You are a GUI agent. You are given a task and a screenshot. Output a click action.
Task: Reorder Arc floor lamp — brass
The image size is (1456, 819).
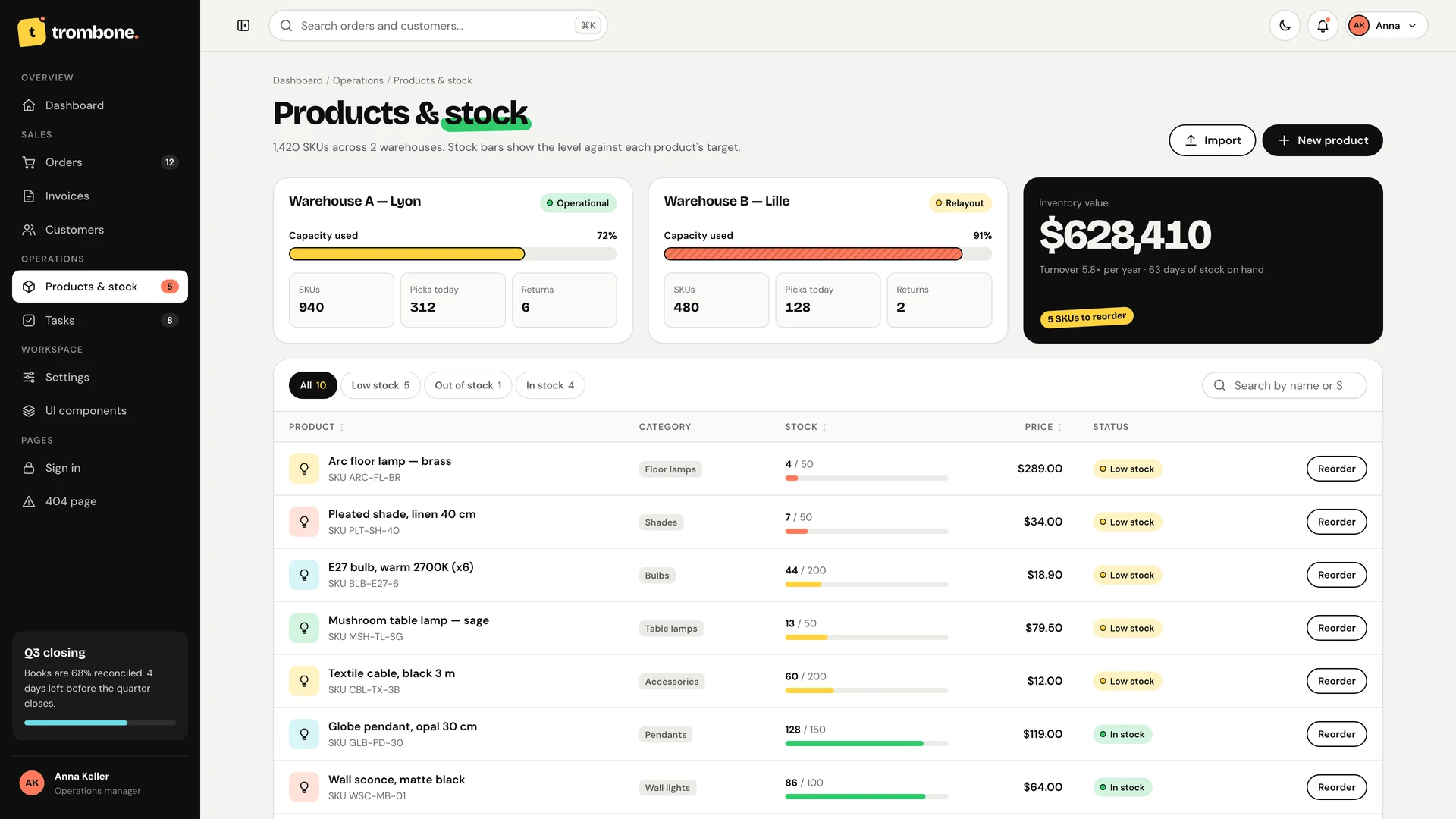[1336, 469]
